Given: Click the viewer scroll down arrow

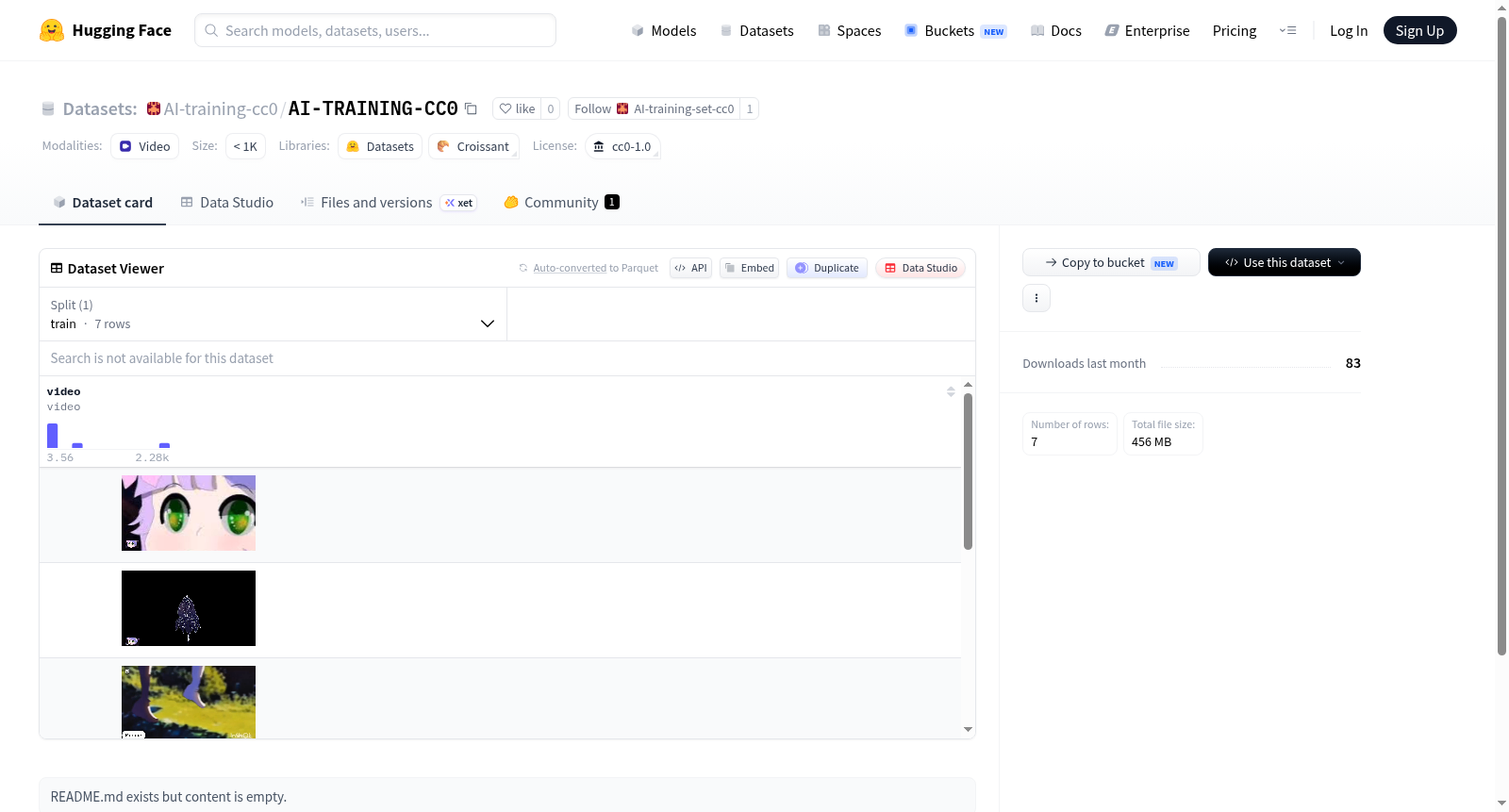Looking at the screenshot, I should pyautogui.click(x=968, y=729).
